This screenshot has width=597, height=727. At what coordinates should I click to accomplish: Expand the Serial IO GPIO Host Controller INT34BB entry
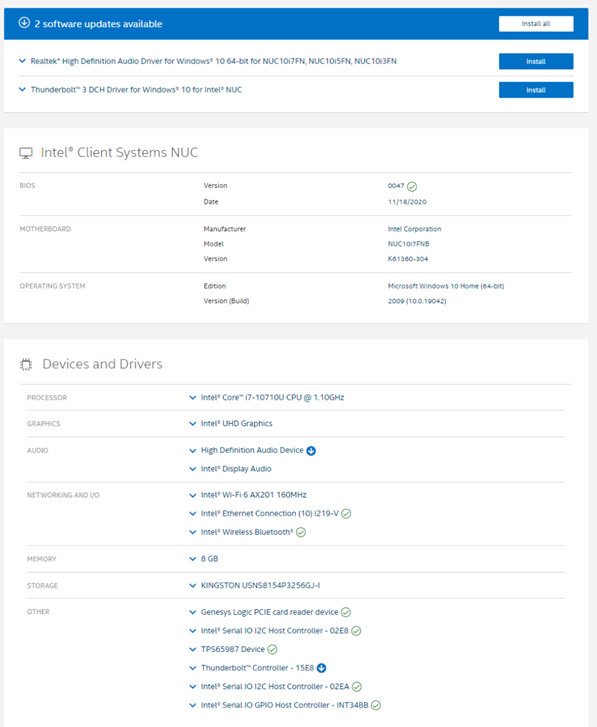tap(193, 705)
